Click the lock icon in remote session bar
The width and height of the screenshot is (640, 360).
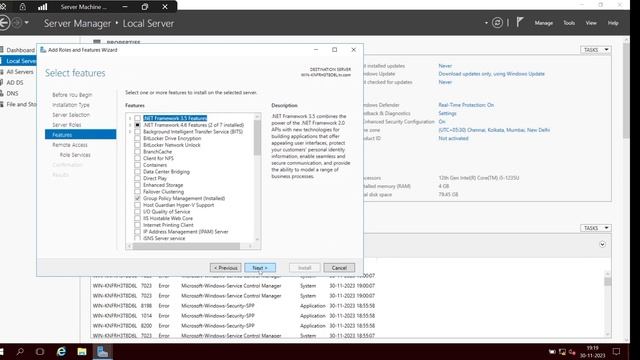coord(22,7)
